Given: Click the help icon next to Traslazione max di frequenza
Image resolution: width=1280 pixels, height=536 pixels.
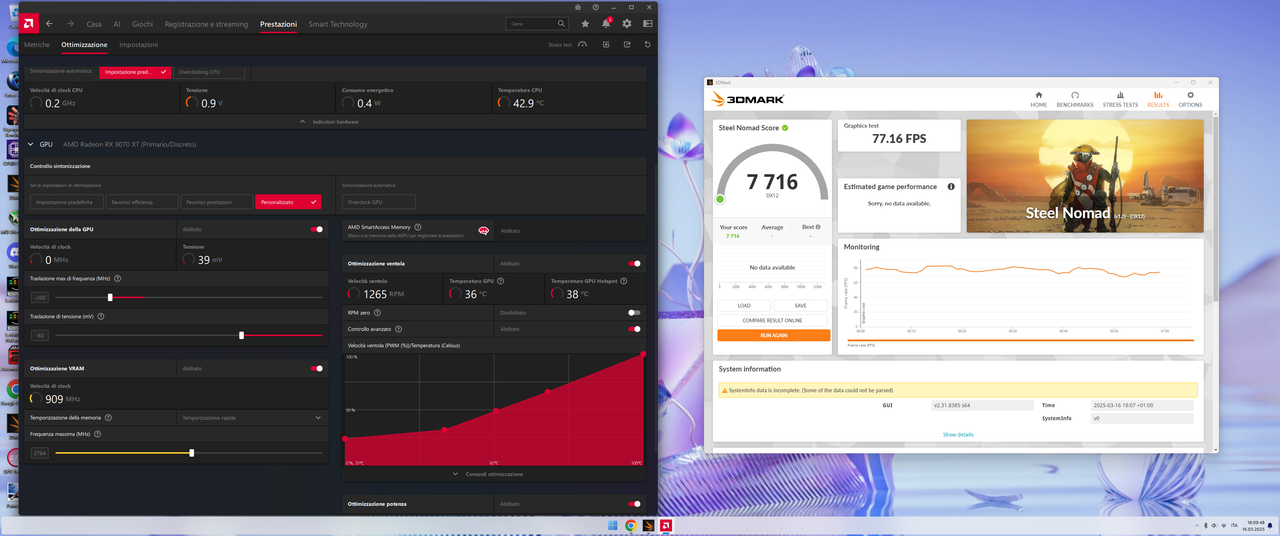Looking at the screenshot, I should [x=118, y=278].
